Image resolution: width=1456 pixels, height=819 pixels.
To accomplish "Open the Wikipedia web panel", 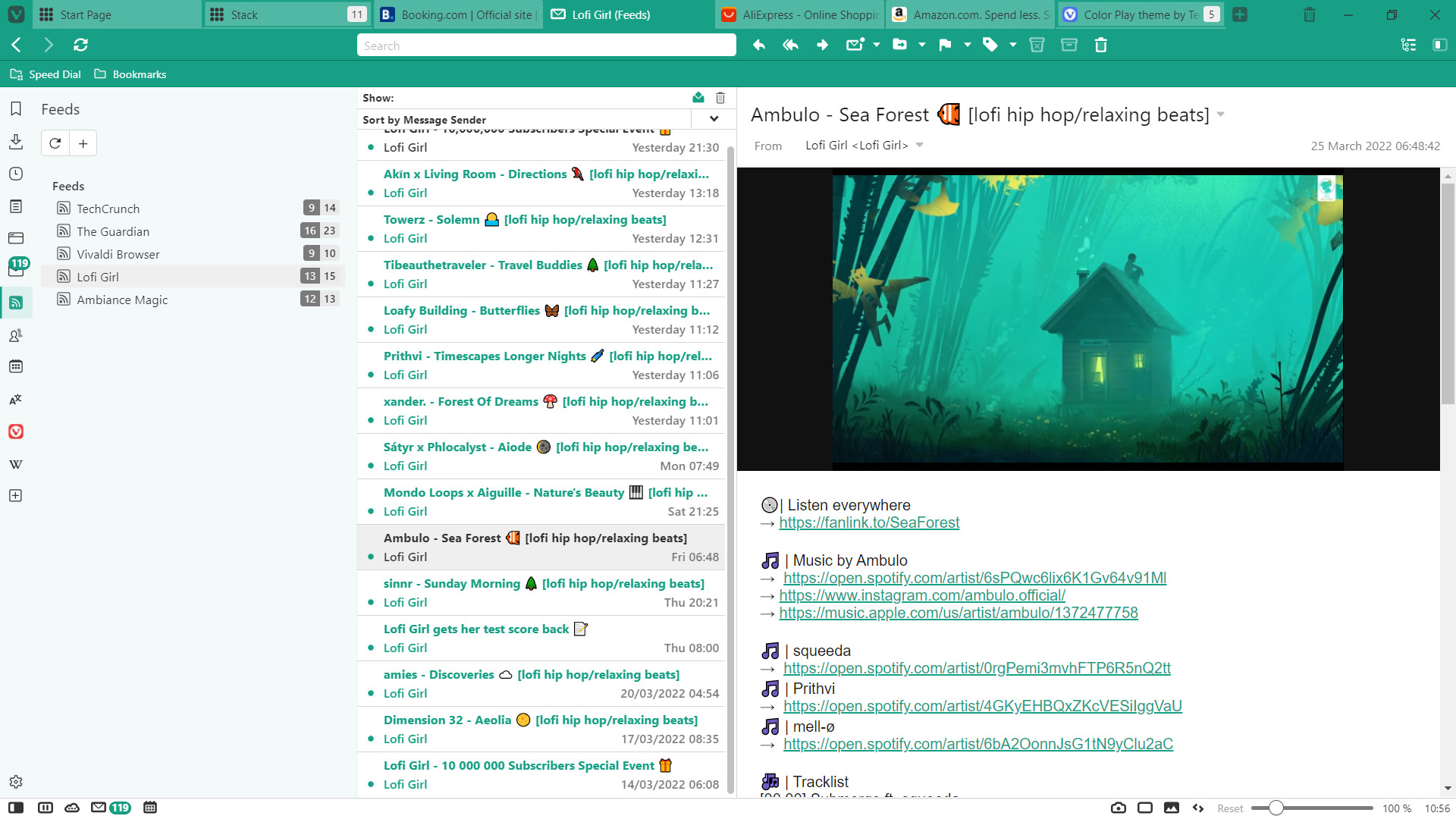I will coord(17,463).
